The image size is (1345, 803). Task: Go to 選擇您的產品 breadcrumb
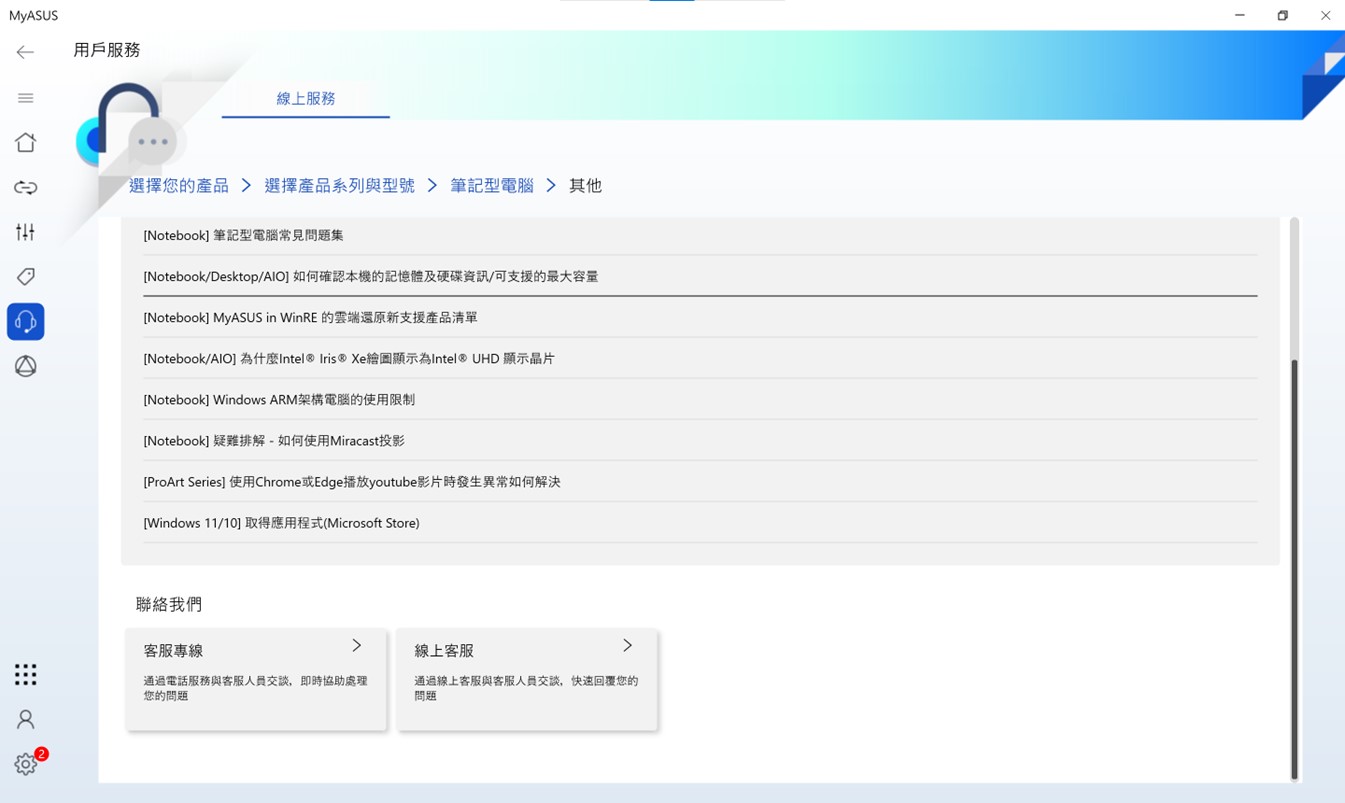coord(179,186)
